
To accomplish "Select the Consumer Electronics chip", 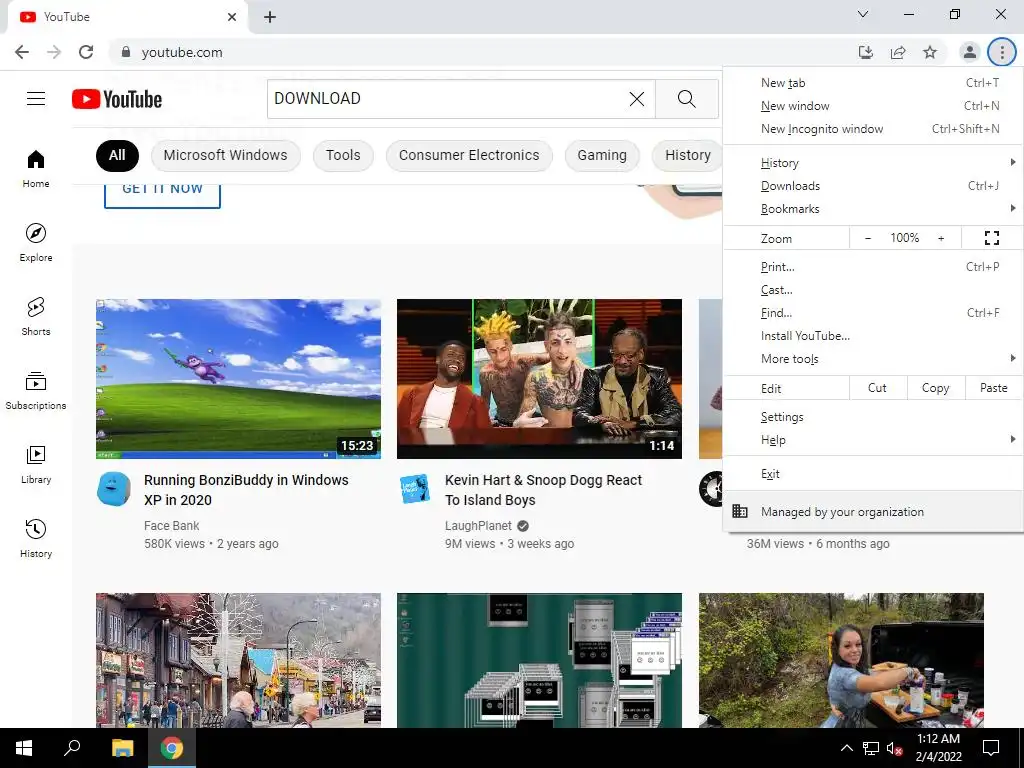I will point(469,155).
